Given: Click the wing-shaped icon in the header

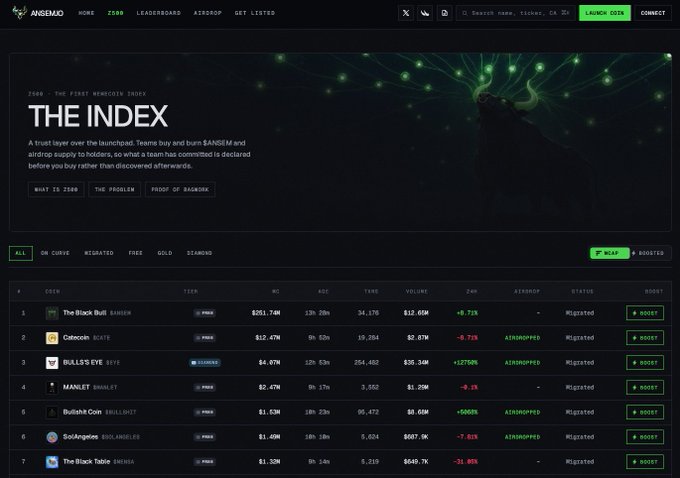Looking at the screenshot, I should 425,13.
